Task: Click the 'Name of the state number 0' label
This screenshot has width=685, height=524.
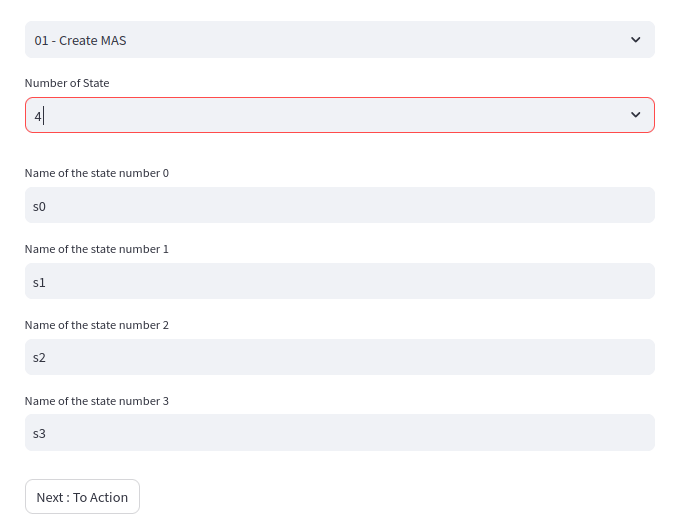Action: [97, 173]
